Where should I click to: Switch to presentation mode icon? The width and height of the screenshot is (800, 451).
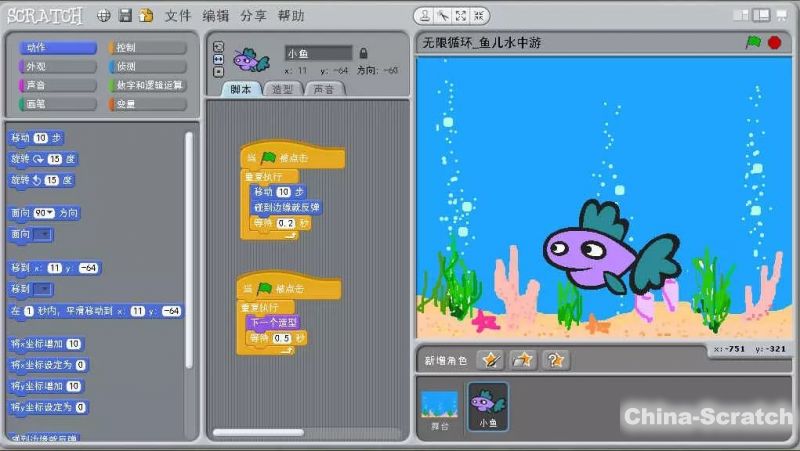point(781,15)
